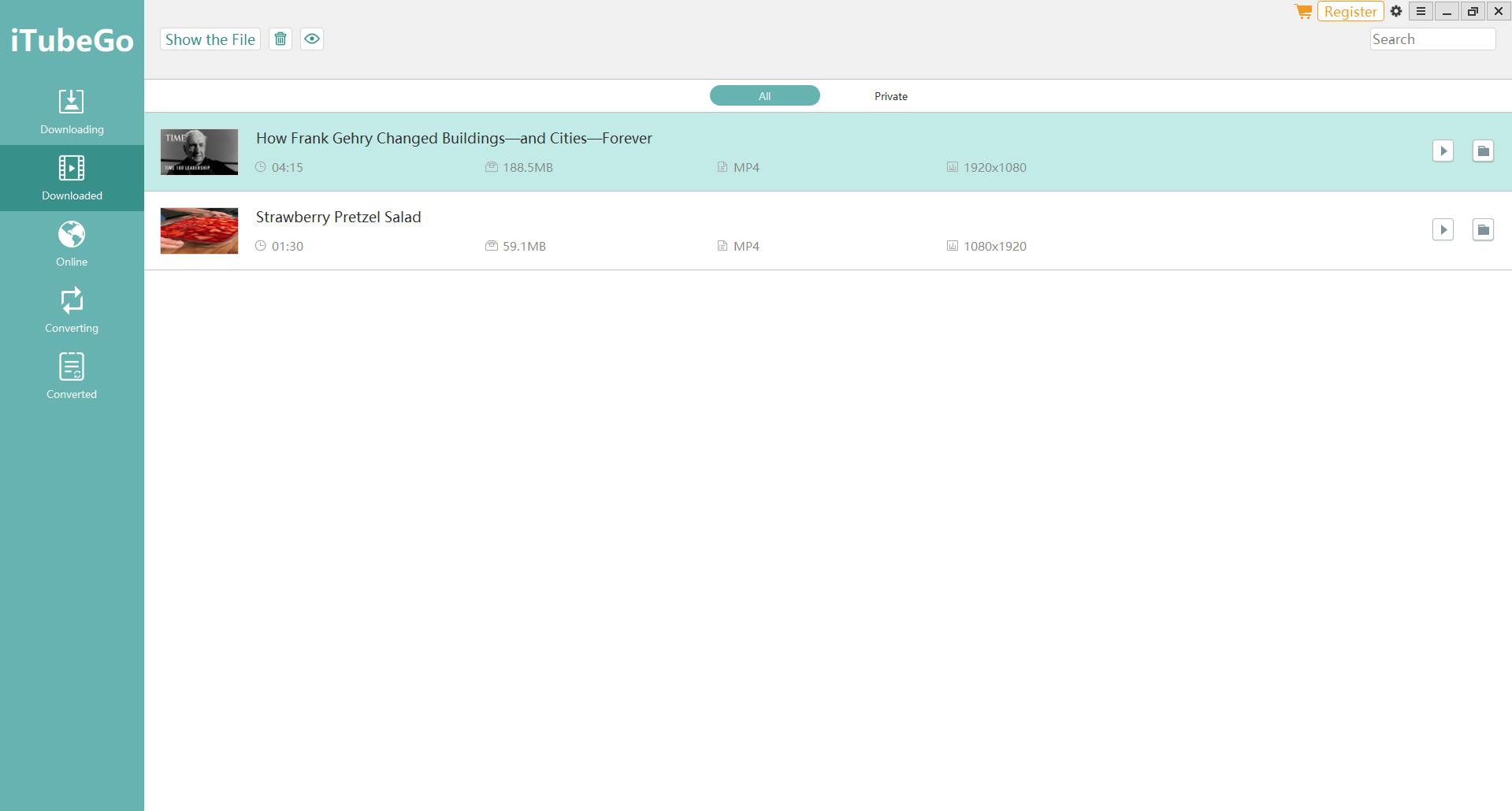Open the Converting section
The image size is (1512, 811).
[72, 311]
